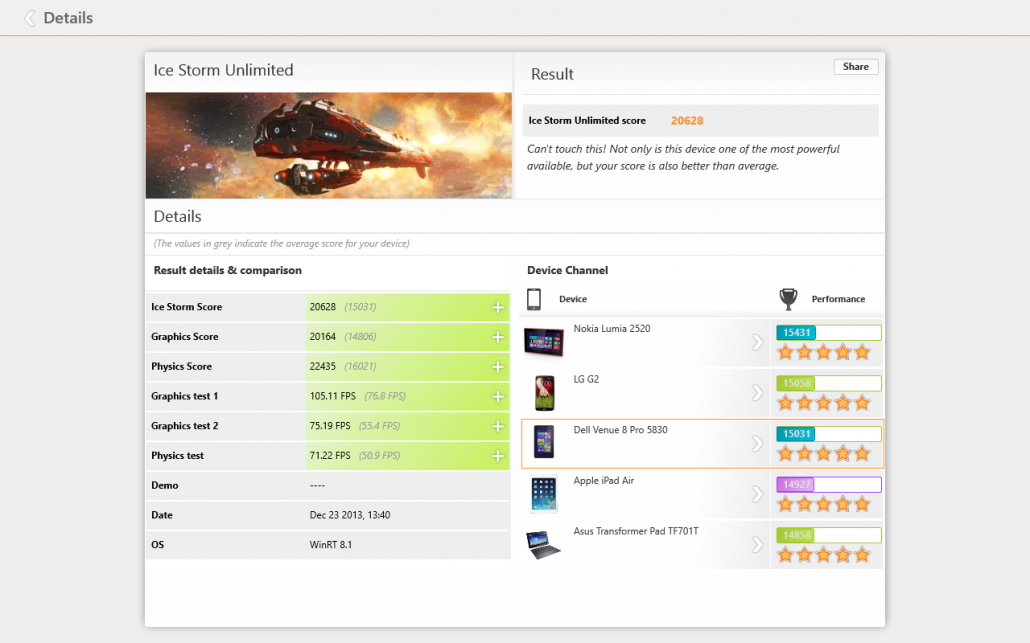Click the Nokia Lumia 2520 star rating
Image resolution: width=1030 pixels, height=643 pixels.
click(x=824, y=353)
